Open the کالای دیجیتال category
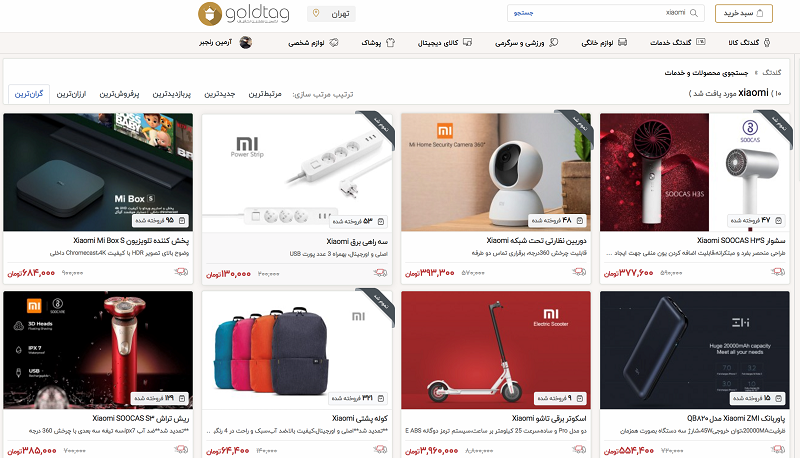 (444, 43)
